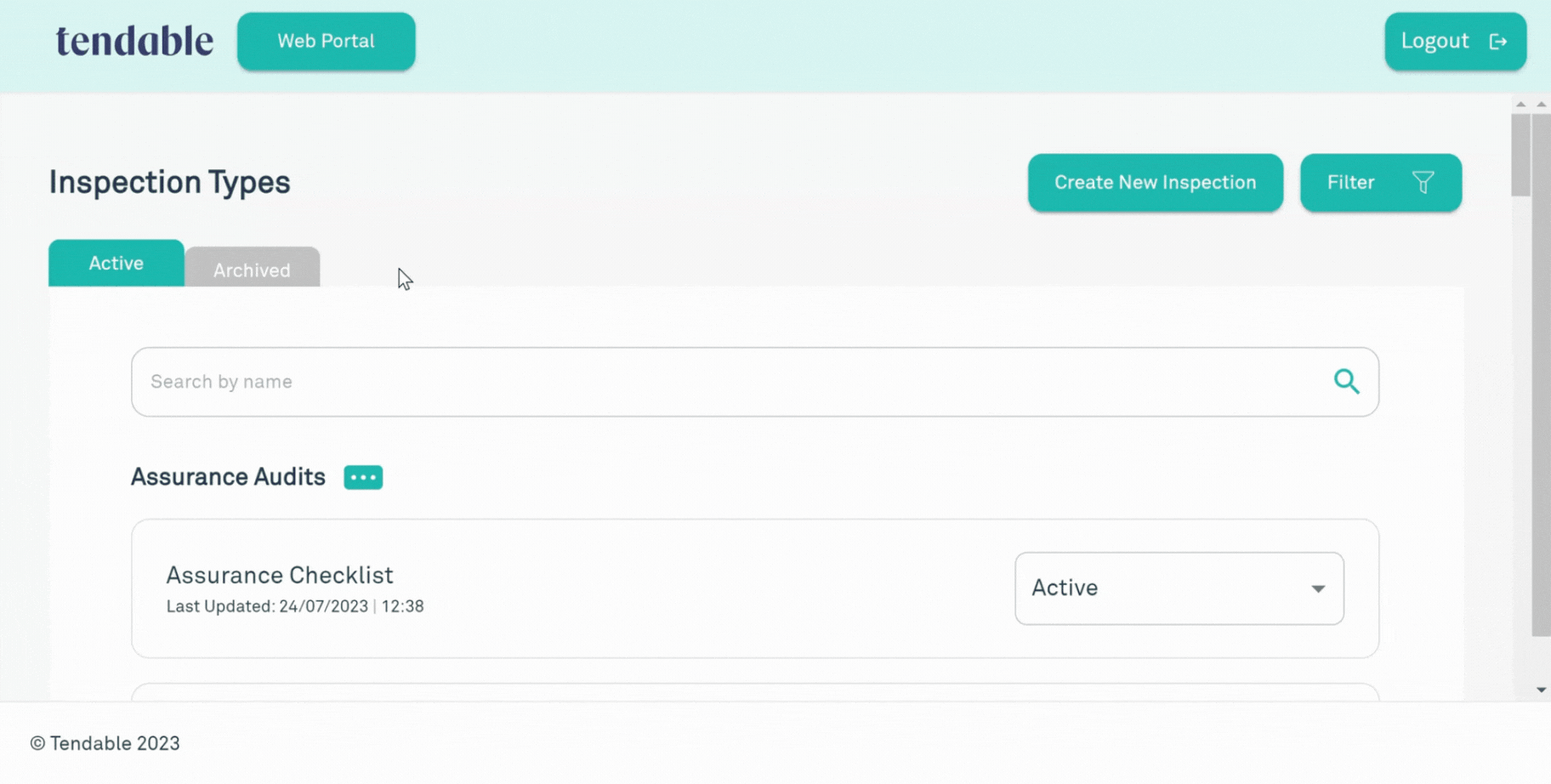The height and width of the screenshot is (784, 1551).
Task: Switch to the Active tab
Action: (x=116, y=264)
